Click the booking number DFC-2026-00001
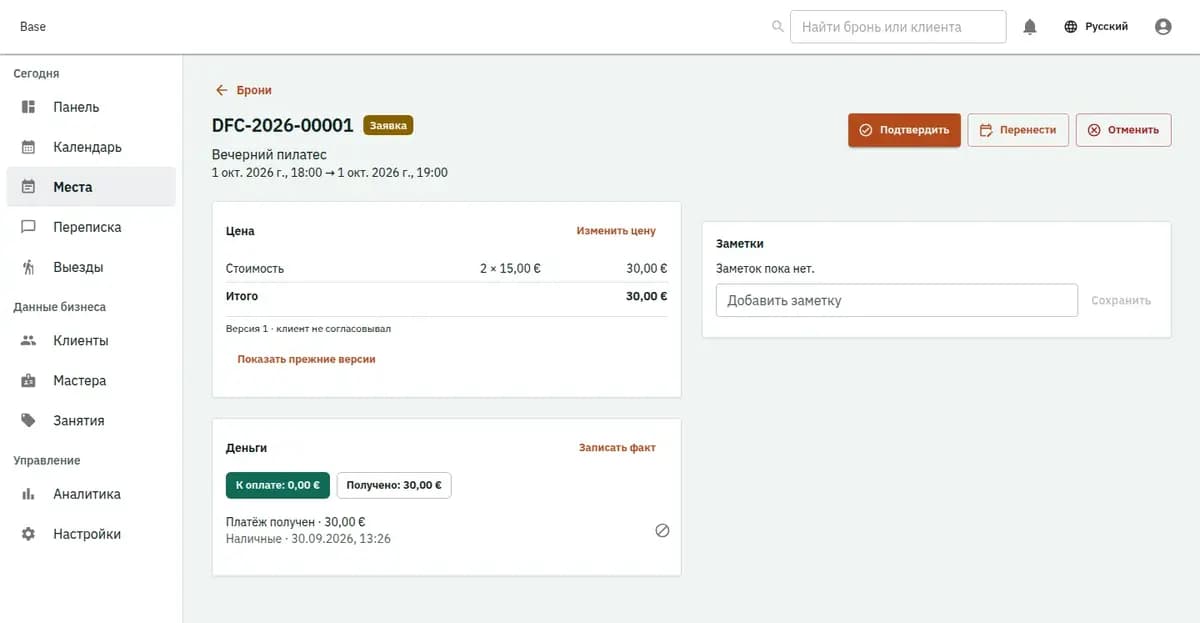Viewport: 1200px width, 623px height. 283,125
